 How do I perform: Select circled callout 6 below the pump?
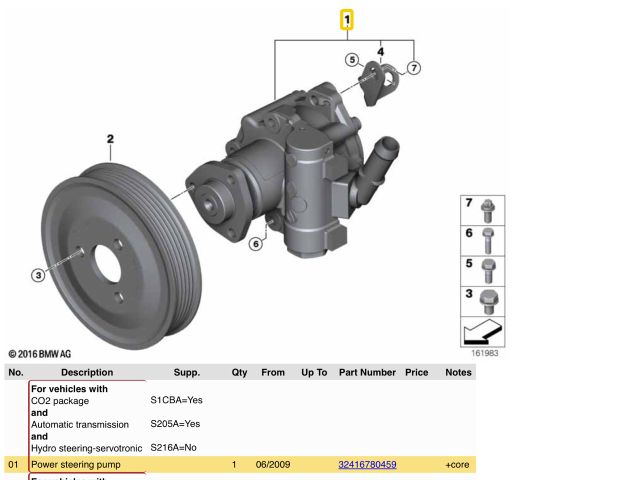256,243
